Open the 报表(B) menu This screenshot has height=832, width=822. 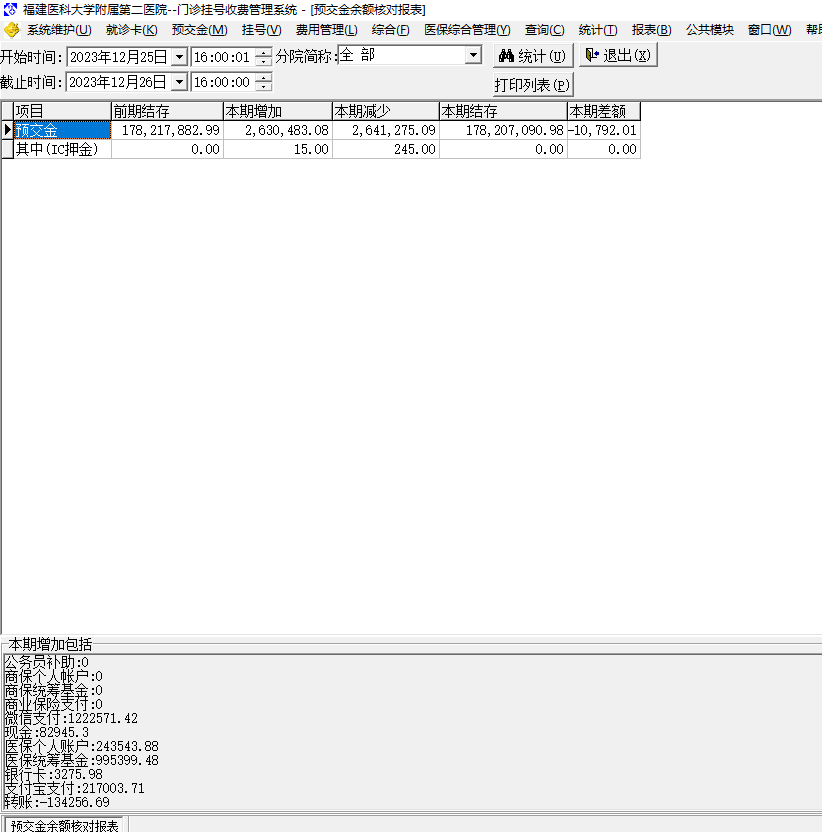[651, 30]
